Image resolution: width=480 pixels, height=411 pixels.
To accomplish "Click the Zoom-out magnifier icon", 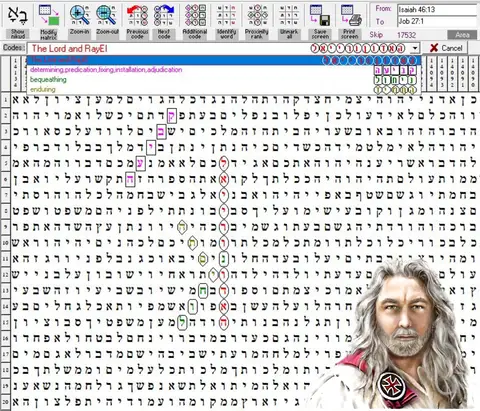I will click(x=107, y=15).
